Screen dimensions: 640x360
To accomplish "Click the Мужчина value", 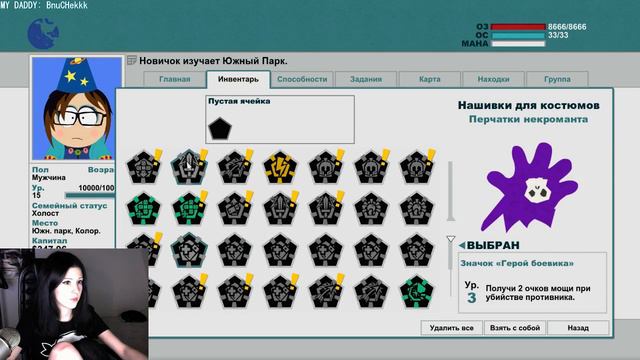I will (49, 178).
